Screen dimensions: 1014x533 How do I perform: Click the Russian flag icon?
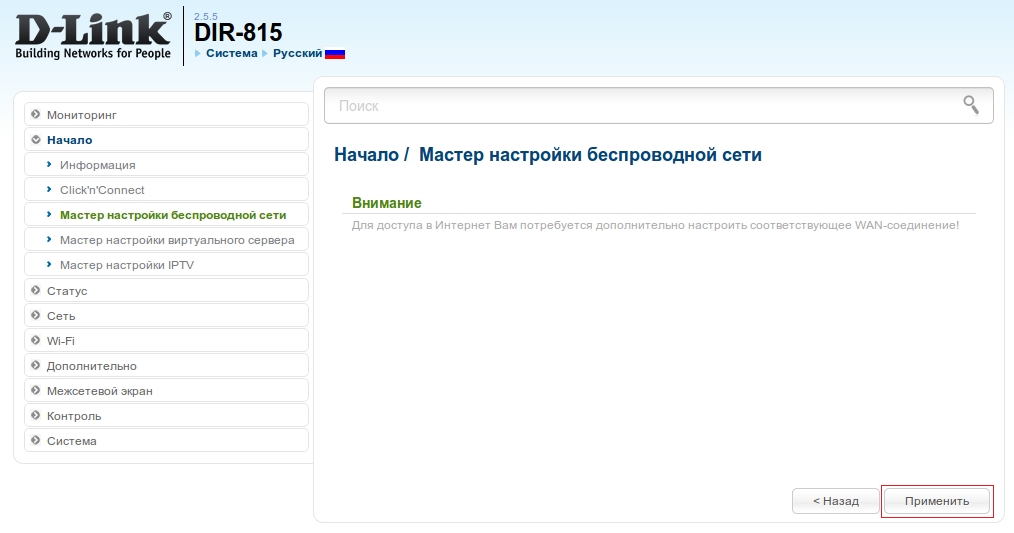tap(335, 53)
